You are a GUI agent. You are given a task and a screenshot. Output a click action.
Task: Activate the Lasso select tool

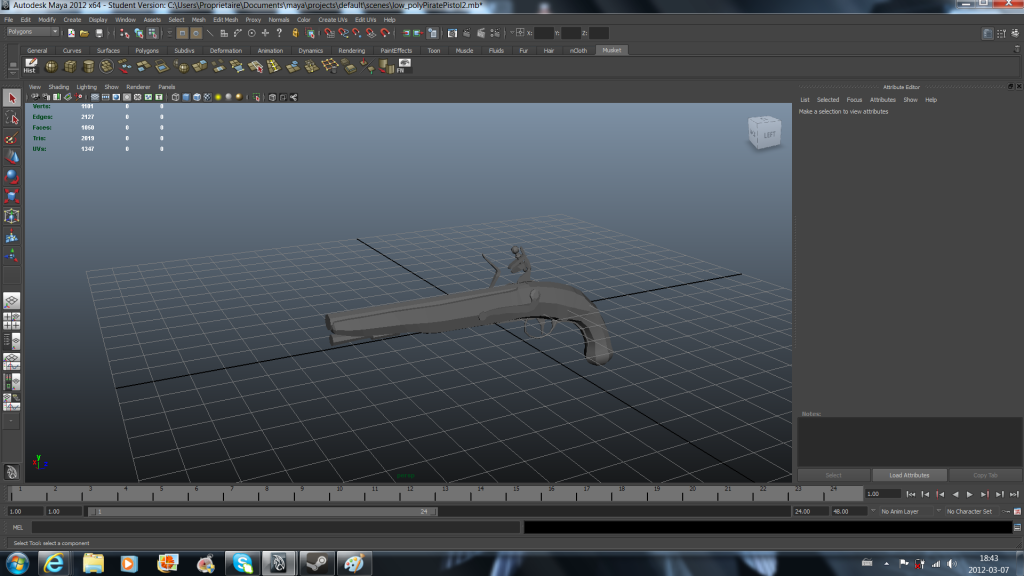[12, 118]
